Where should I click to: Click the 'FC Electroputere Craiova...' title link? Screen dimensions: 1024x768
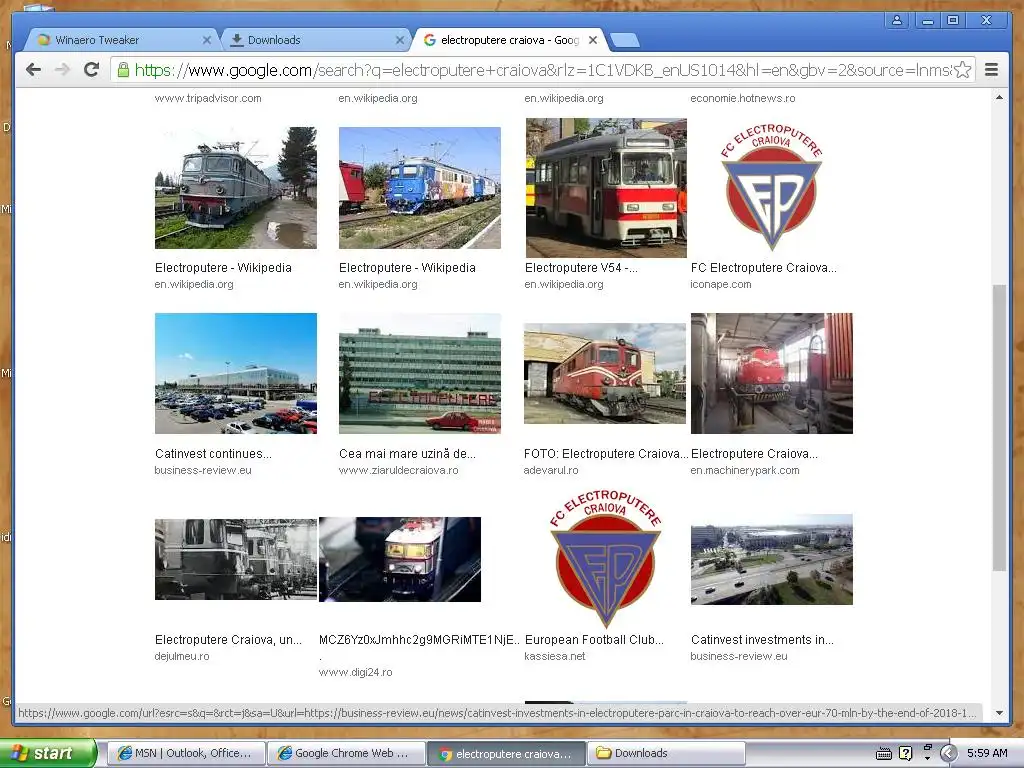[x=763, y=268]
